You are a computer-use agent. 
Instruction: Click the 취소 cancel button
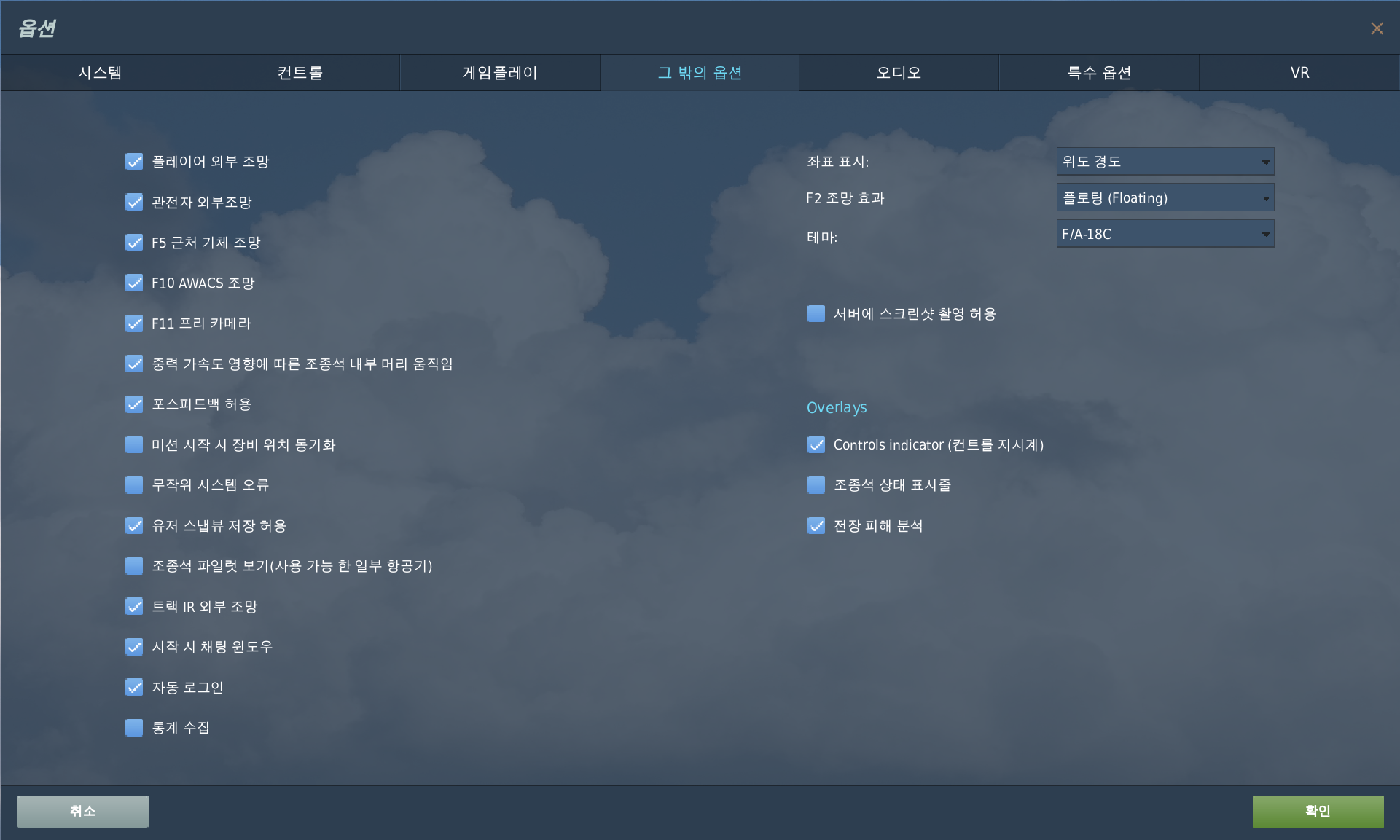83,811
